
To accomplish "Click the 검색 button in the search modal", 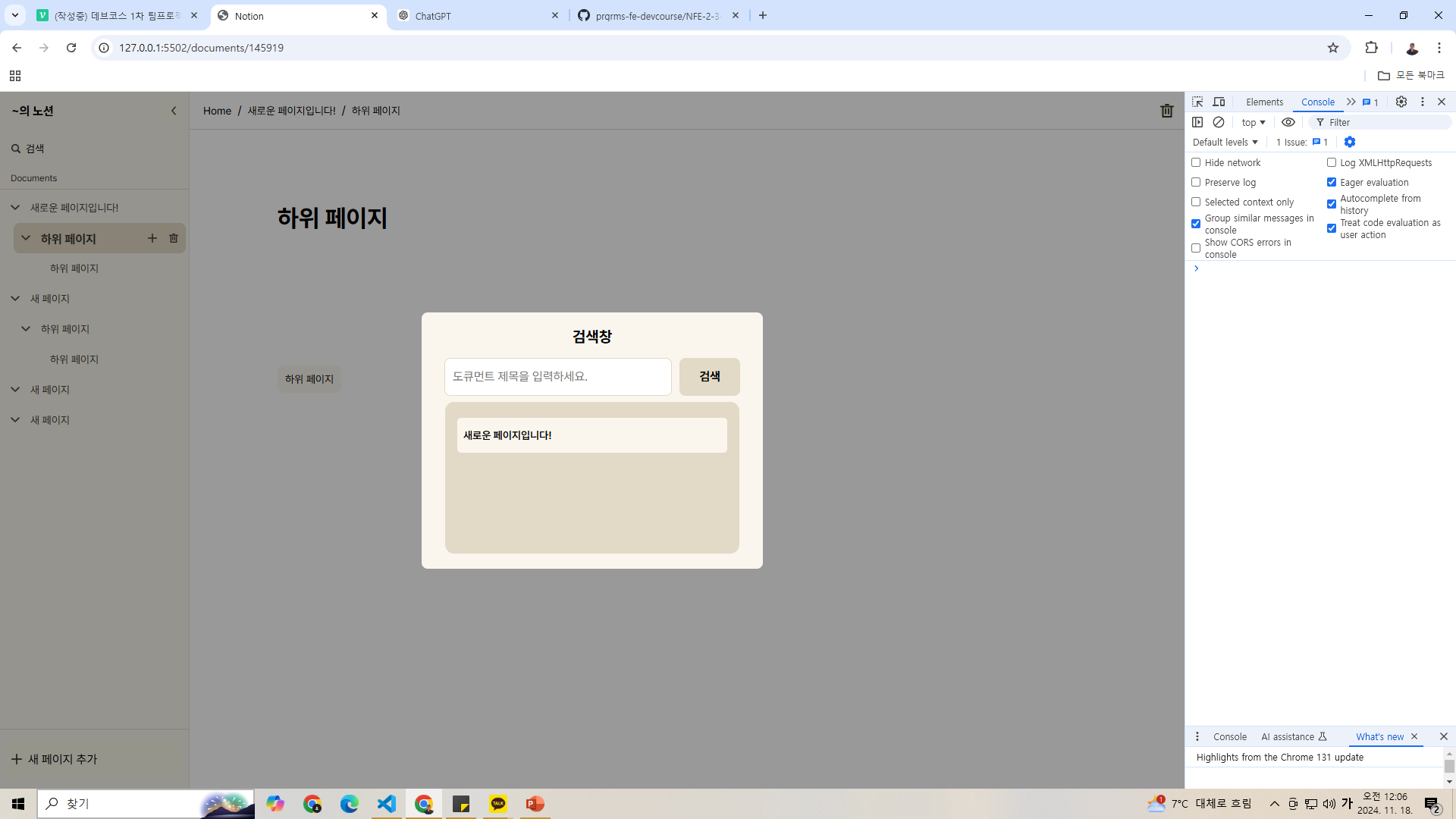I will (x=709, y=376).
